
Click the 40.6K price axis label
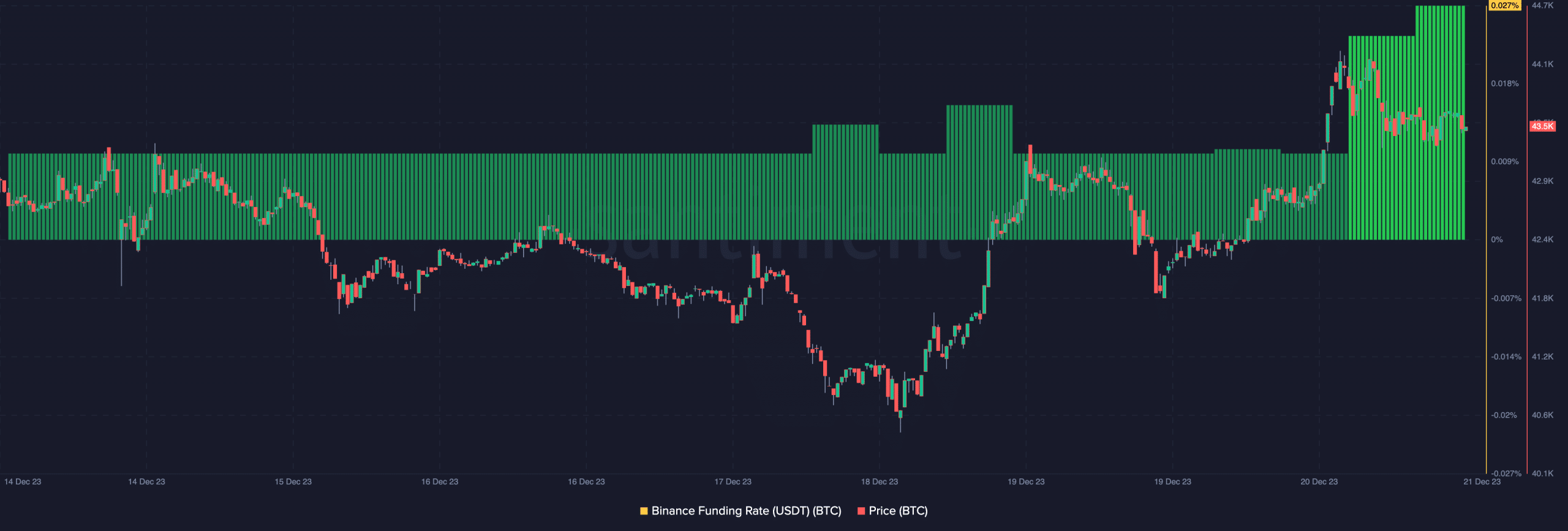tap(1542, 415)
